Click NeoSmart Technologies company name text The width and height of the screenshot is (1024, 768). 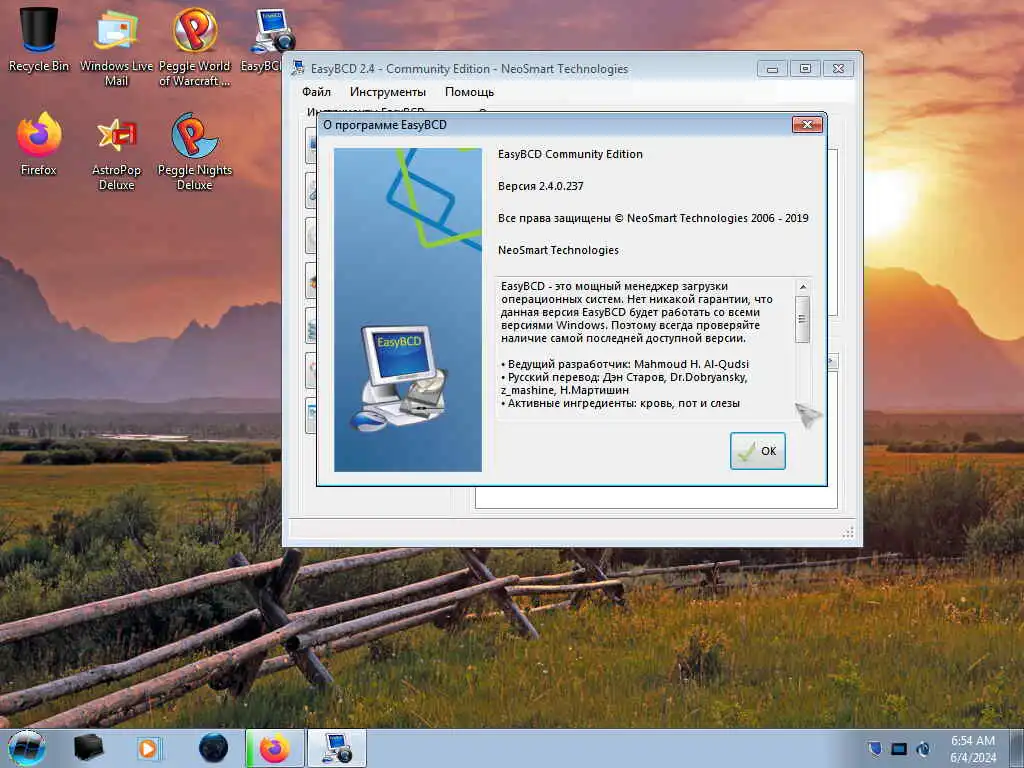point(558,250)
